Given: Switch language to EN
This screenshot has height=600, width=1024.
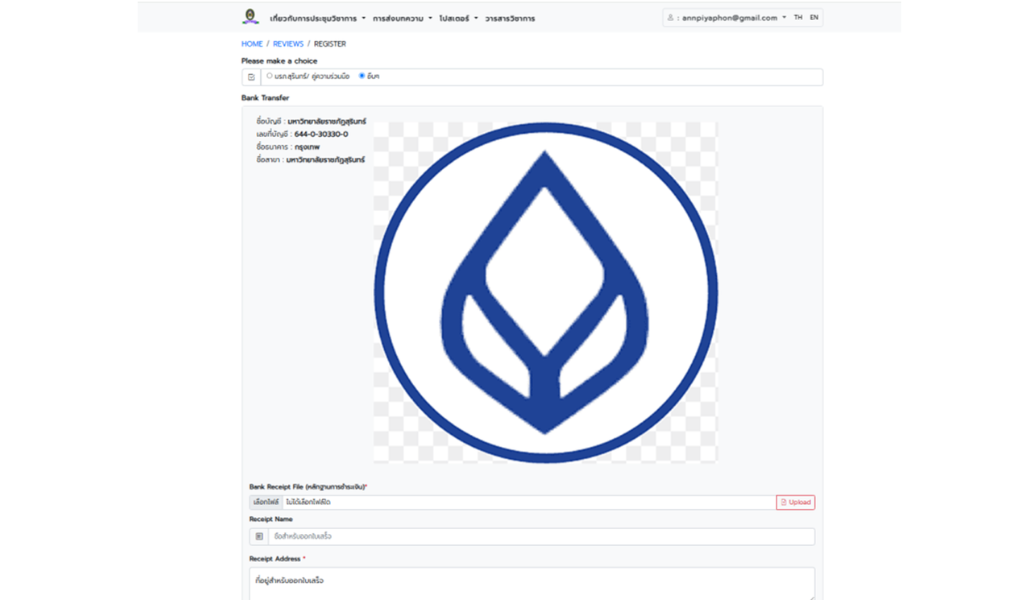Looking at the screenshot, I should tap(814, 18).
